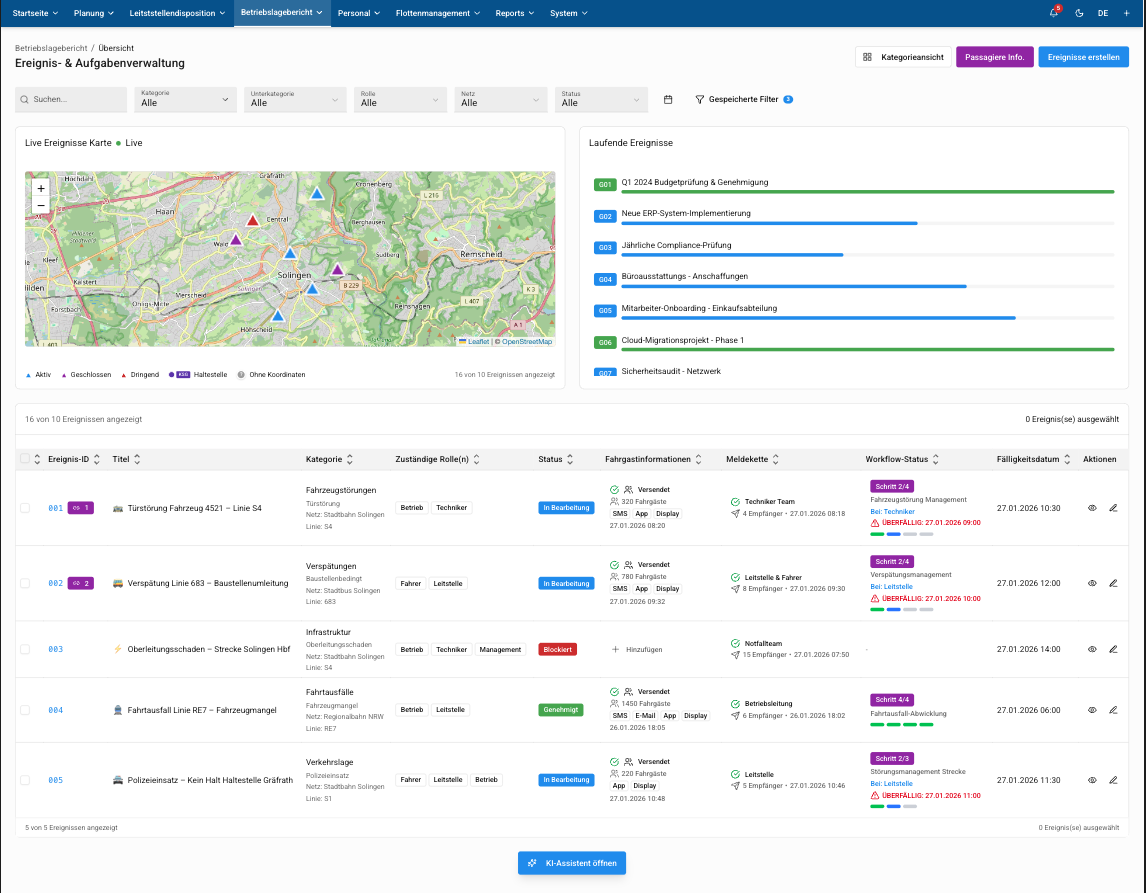
Task: Expand the Kategorie filter dropdown
Action: pos(185,99)
